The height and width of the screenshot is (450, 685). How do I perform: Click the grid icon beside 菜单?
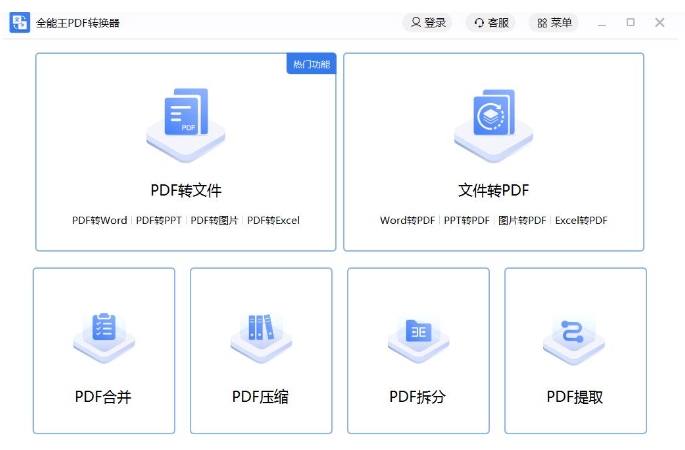click(x=542, y=23)
